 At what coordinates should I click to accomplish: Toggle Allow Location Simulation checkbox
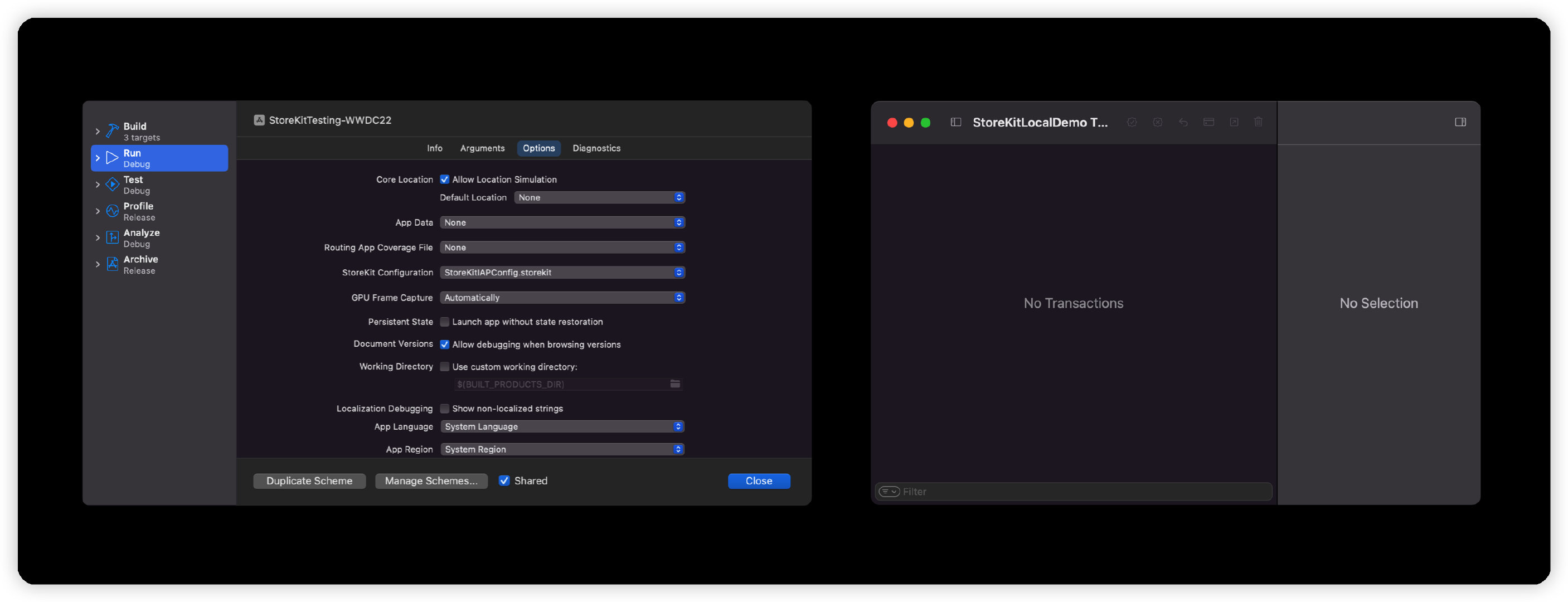click(x=445, y=179)
